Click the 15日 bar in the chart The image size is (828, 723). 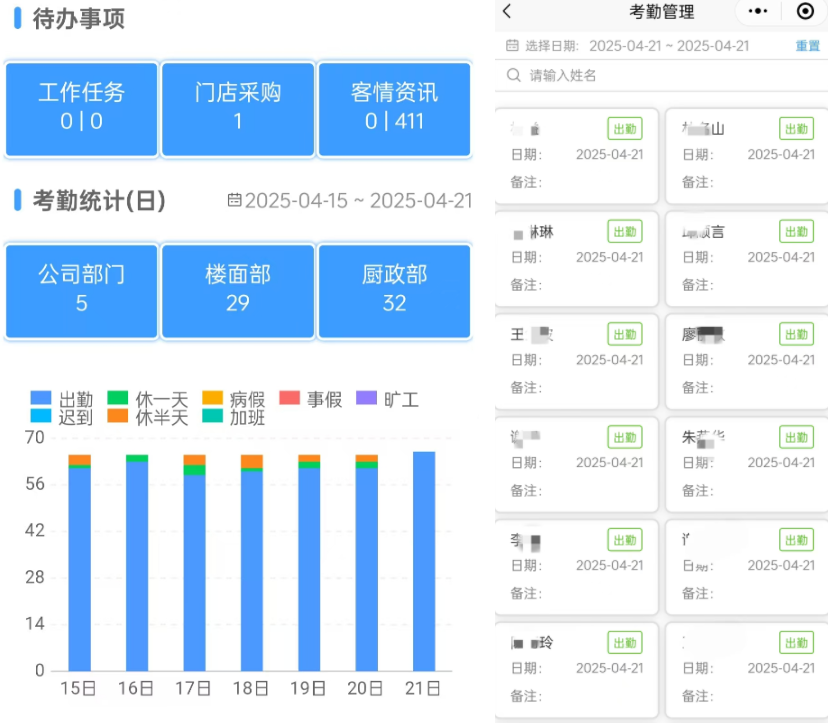[x=79, y=563]
